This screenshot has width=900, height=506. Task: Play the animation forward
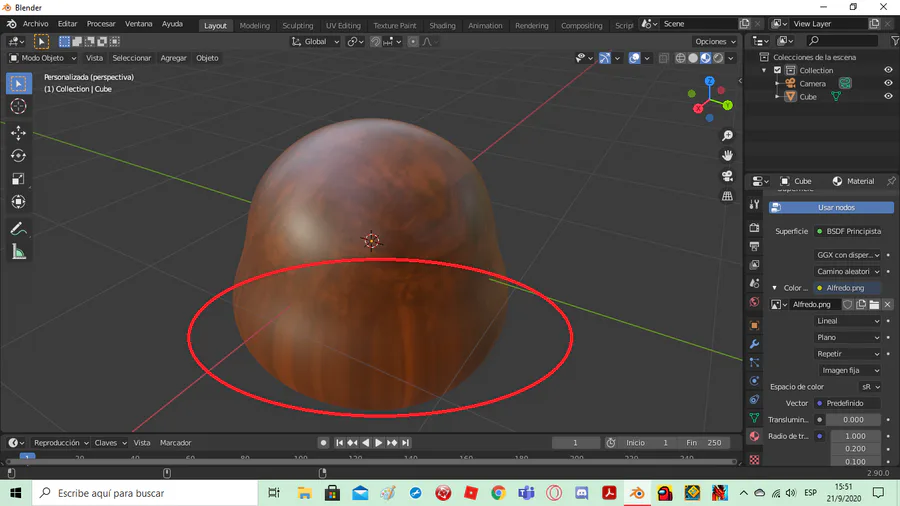[x=378, y=443]
